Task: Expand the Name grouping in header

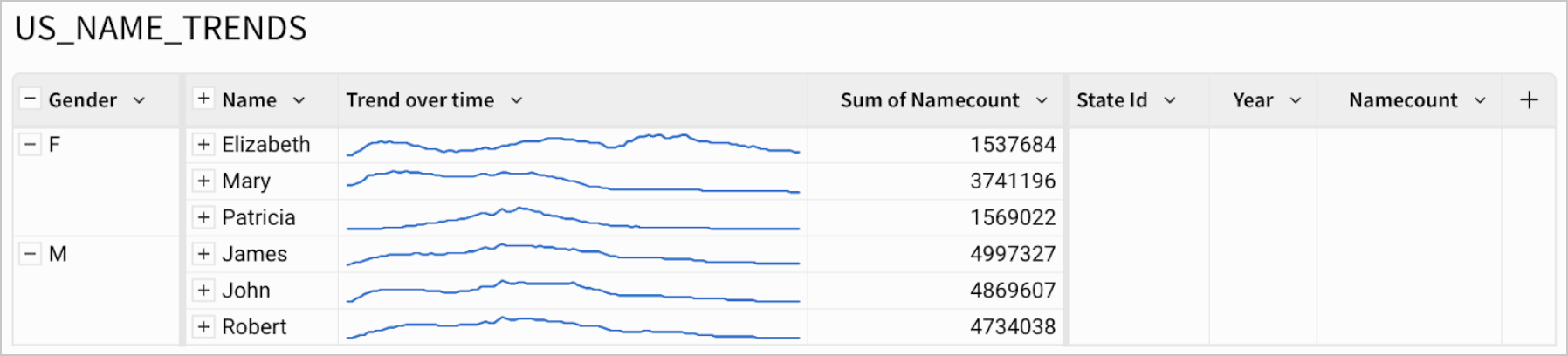Action: pyautogui.click(x=203, y=99)
